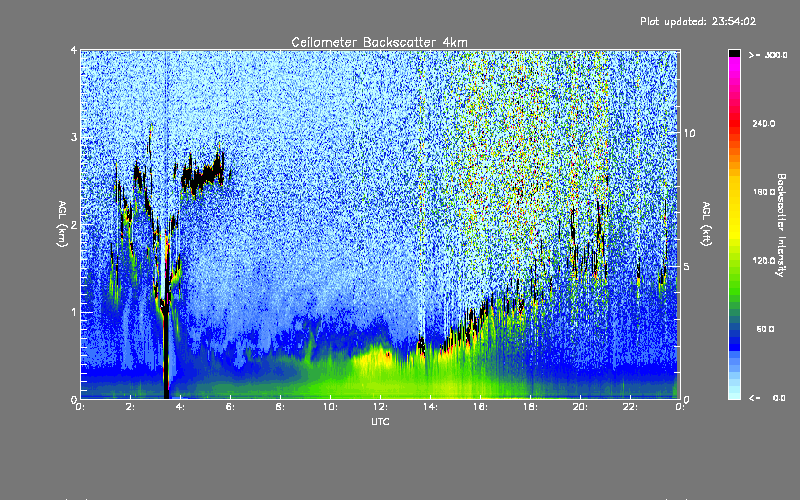Image resolution: width=800 pixels, height=500 pixels.
Task: Click the "120.0" colorbar label
Action: click(764, 260)
